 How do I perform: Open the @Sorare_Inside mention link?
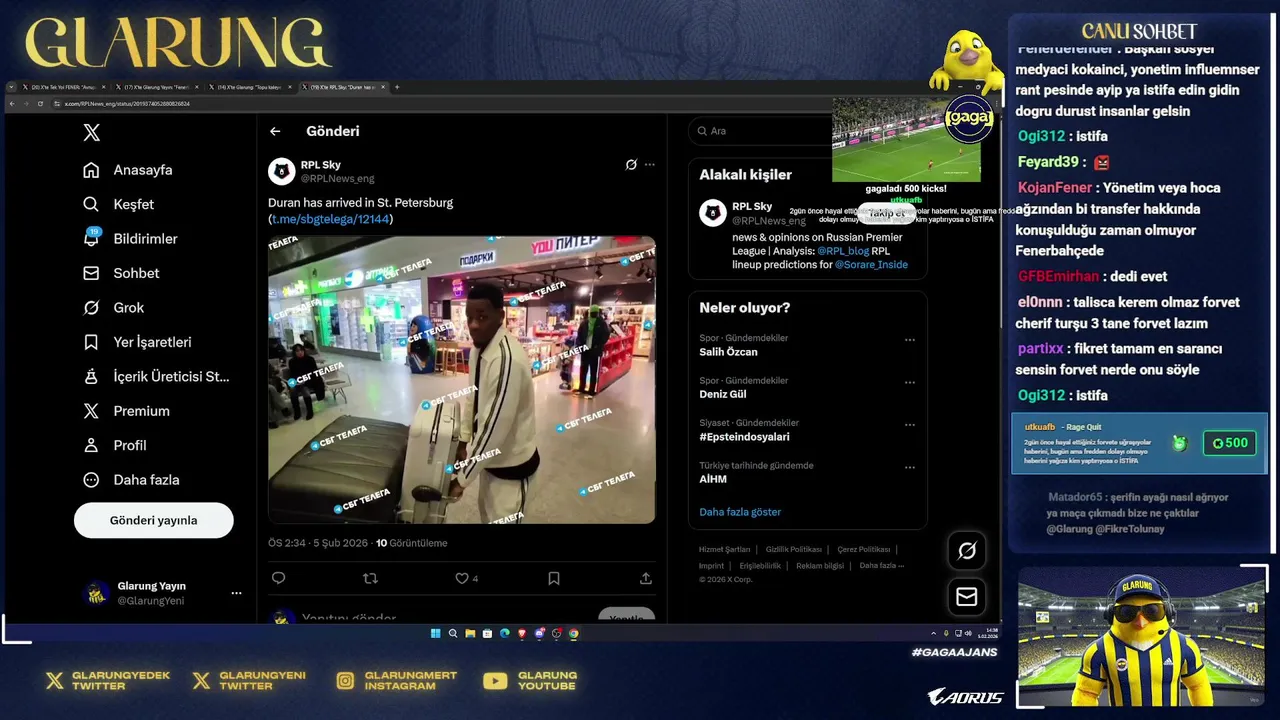(871, 265)
